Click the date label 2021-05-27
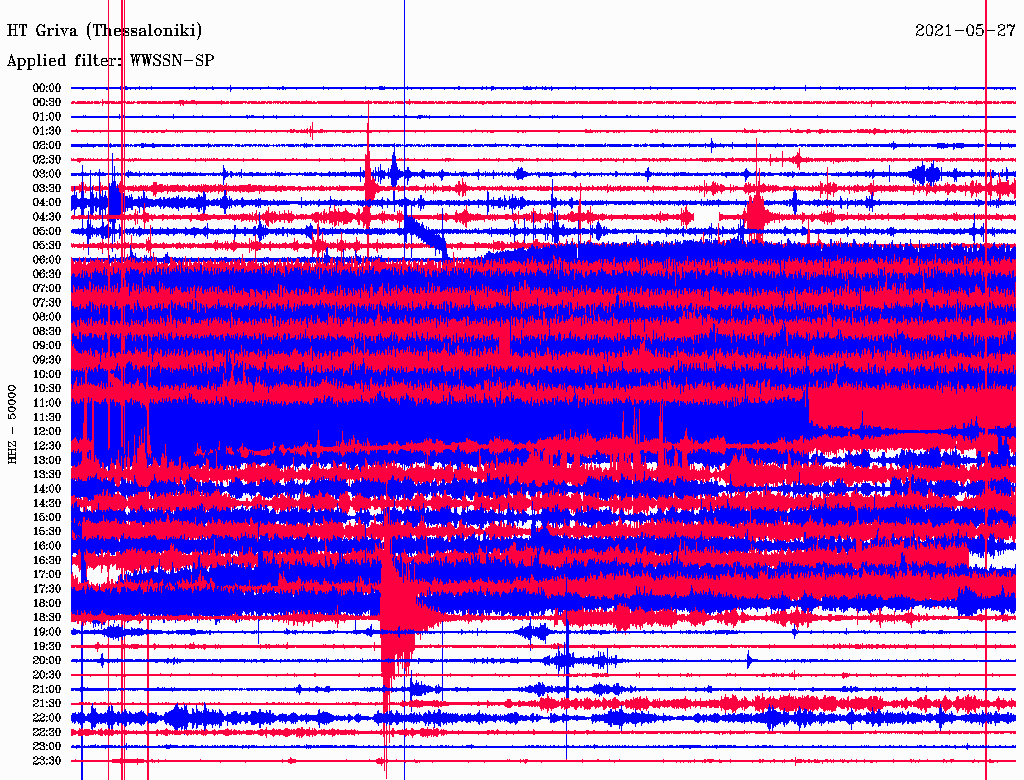1024x780 pixels. coord(965,30)
